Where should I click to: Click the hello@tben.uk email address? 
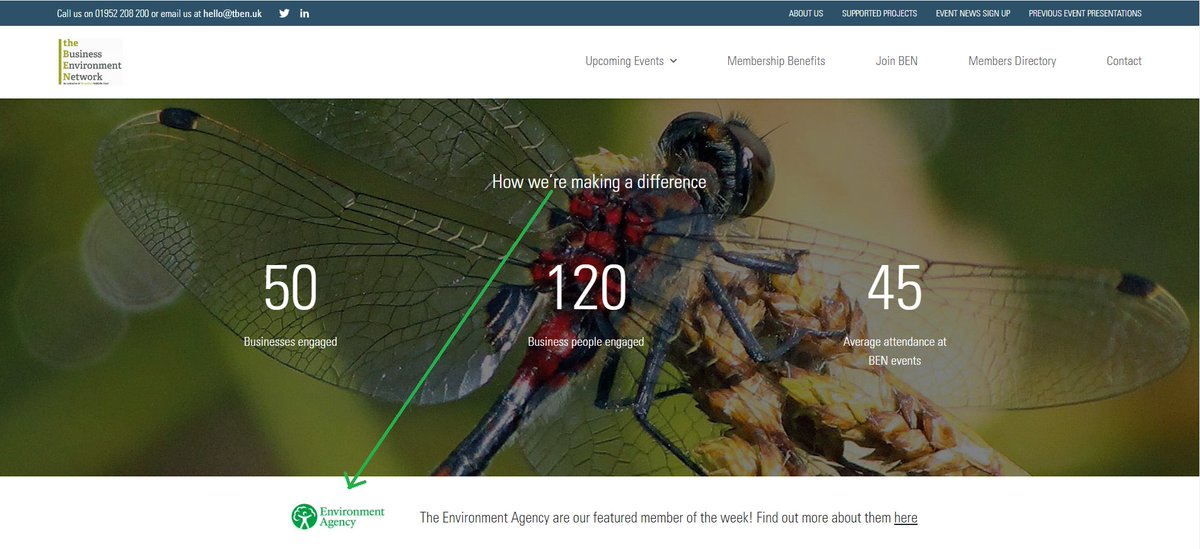(232, 13)
